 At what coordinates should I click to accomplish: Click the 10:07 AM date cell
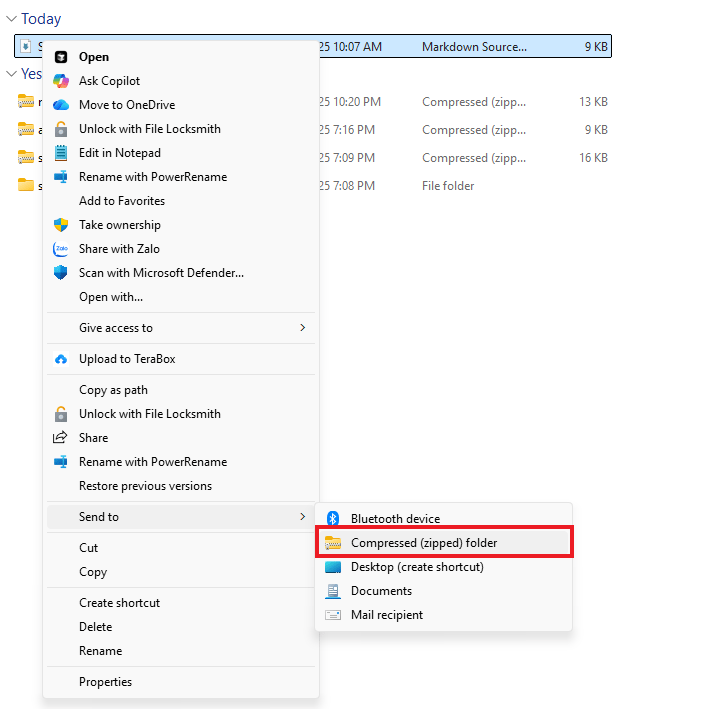tap(350, 47)
